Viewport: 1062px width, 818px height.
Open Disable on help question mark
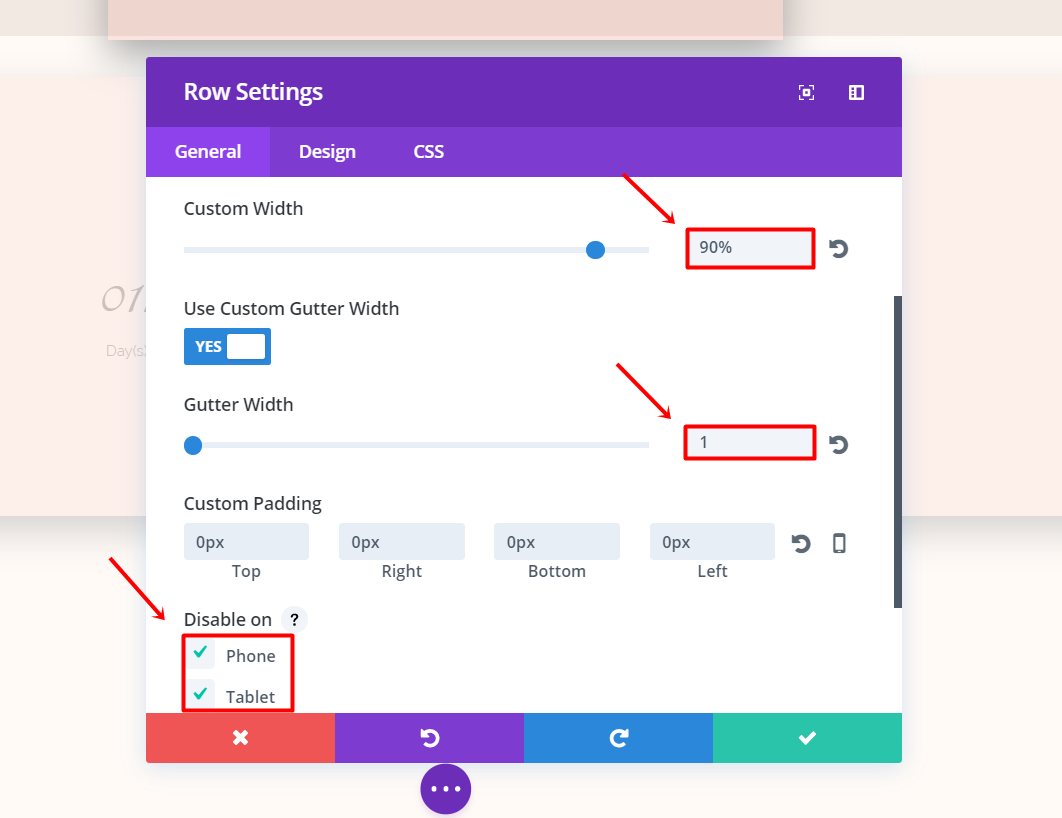pos(294,619)
